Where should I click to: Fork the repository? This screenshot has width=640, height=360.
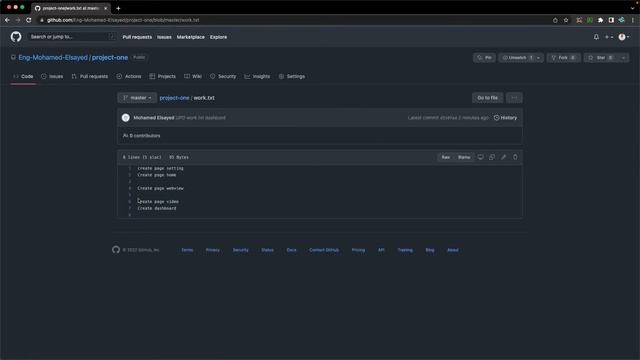pyautogui.click(x=564, y=58)
